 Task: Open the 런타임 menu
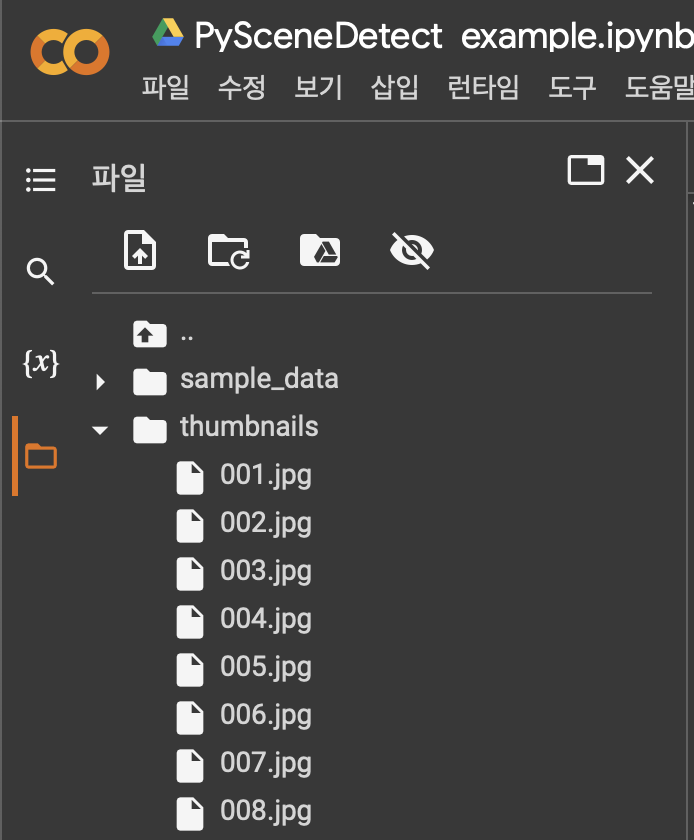coord(483,87)
